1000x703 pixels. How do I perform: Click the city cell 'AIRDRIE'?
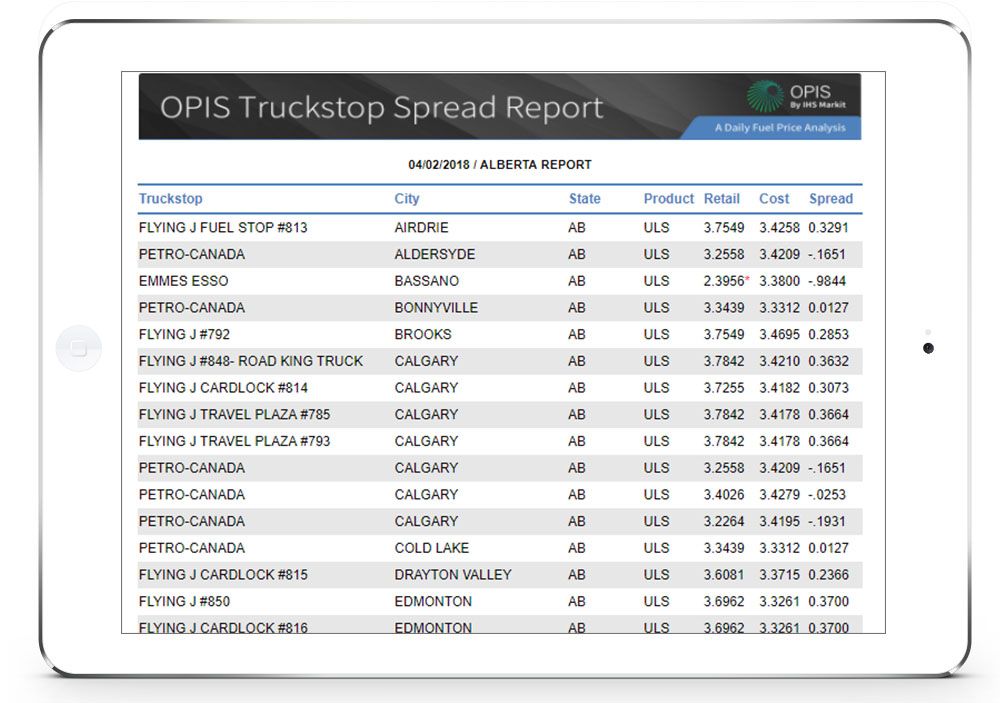pyautogui.click(x=421, y=228)
